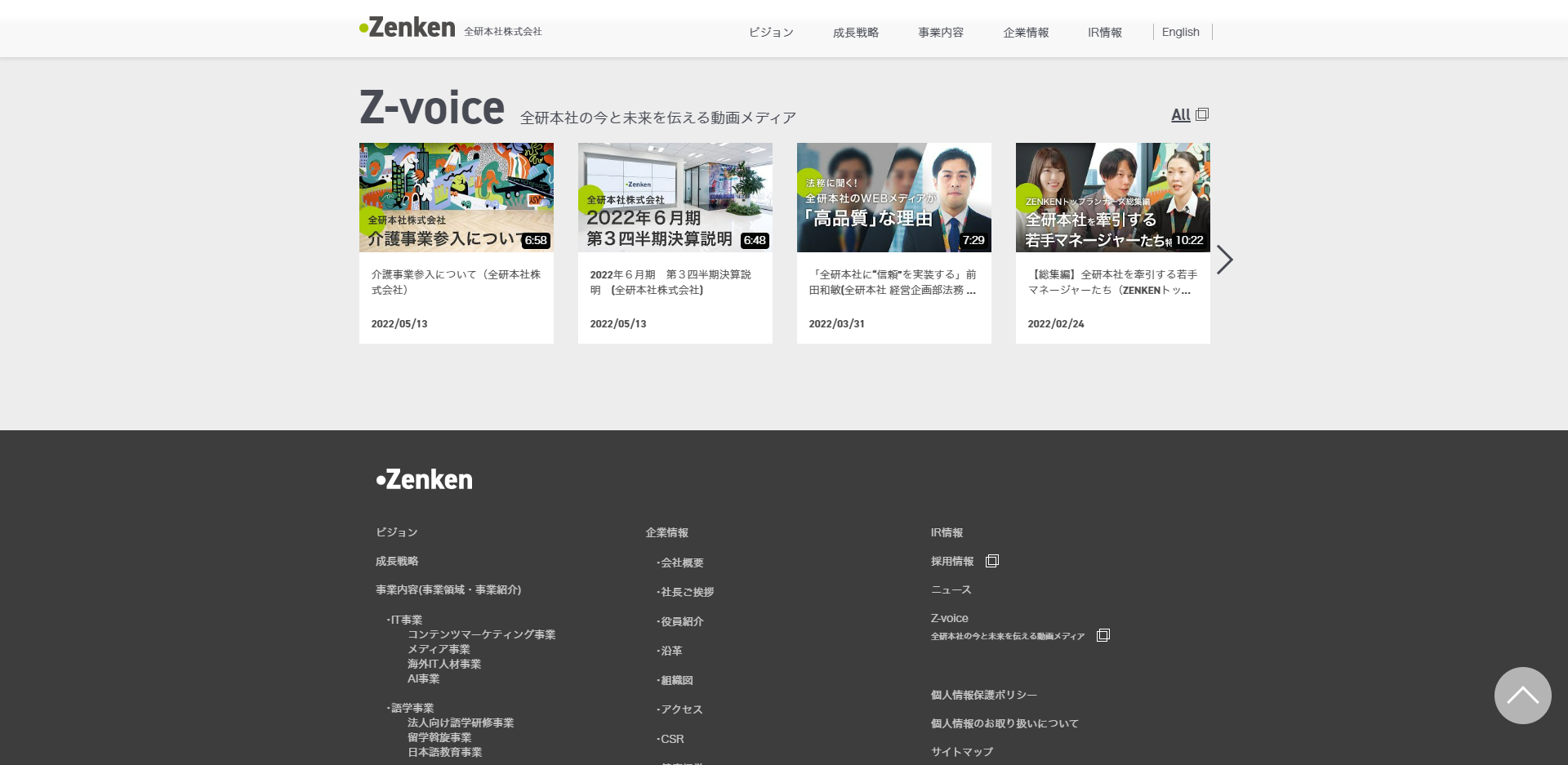Click the external link icon under Z-voice footer
The image size is (1568, 765).
[1102, 635]
